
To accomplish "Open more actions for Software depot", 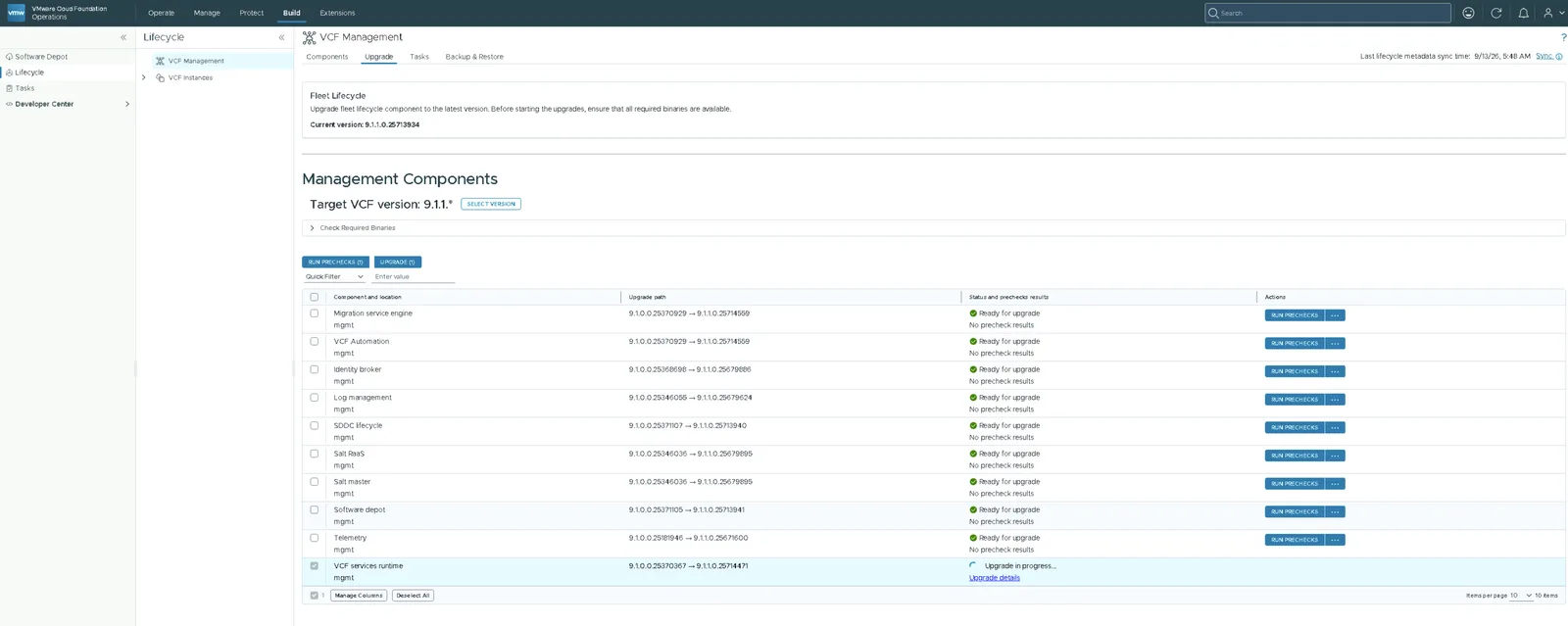I will [x=1335, y=512].
